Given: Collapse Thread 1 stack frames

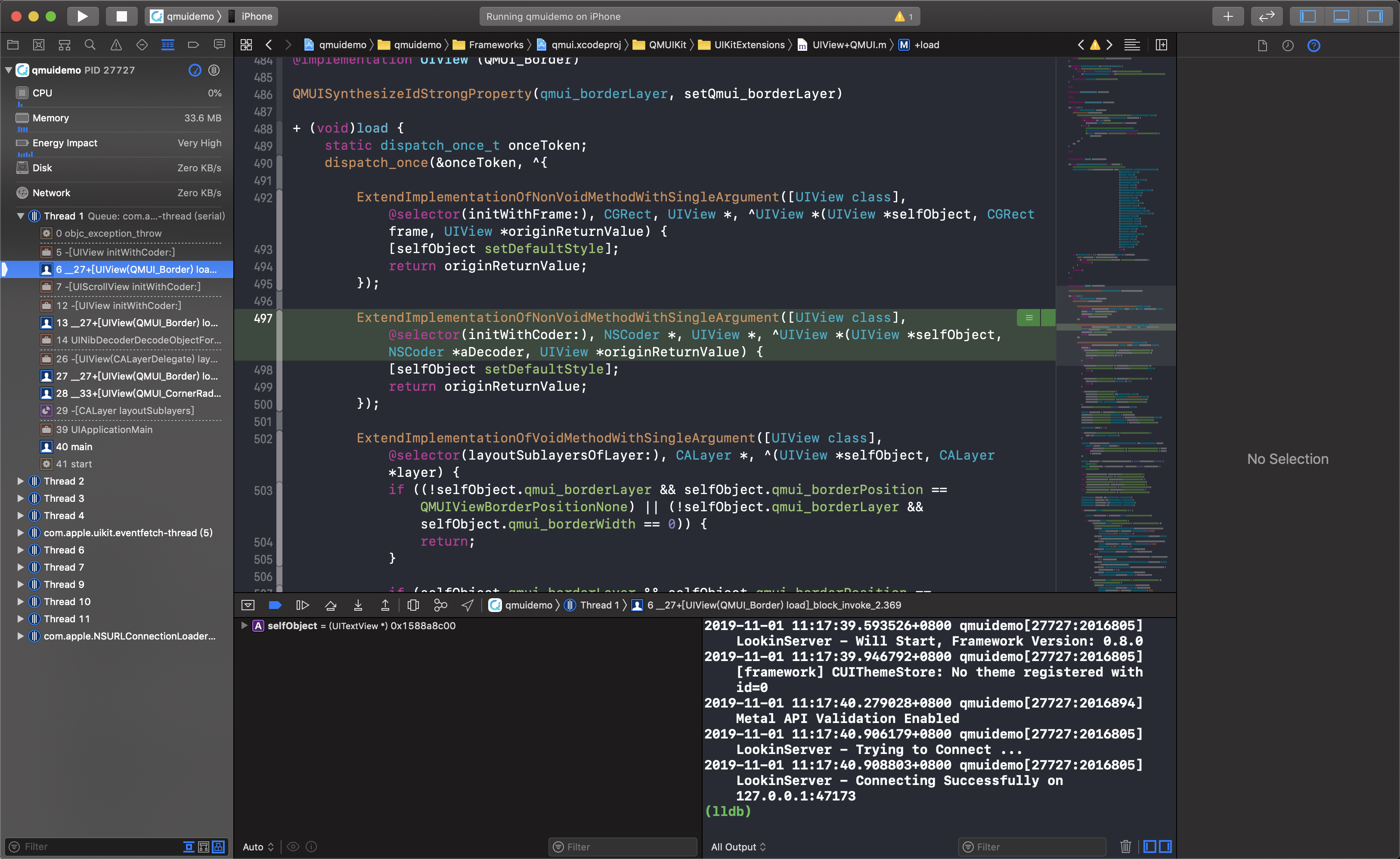Looking at the screenshot, I should (x=21, y=216).
